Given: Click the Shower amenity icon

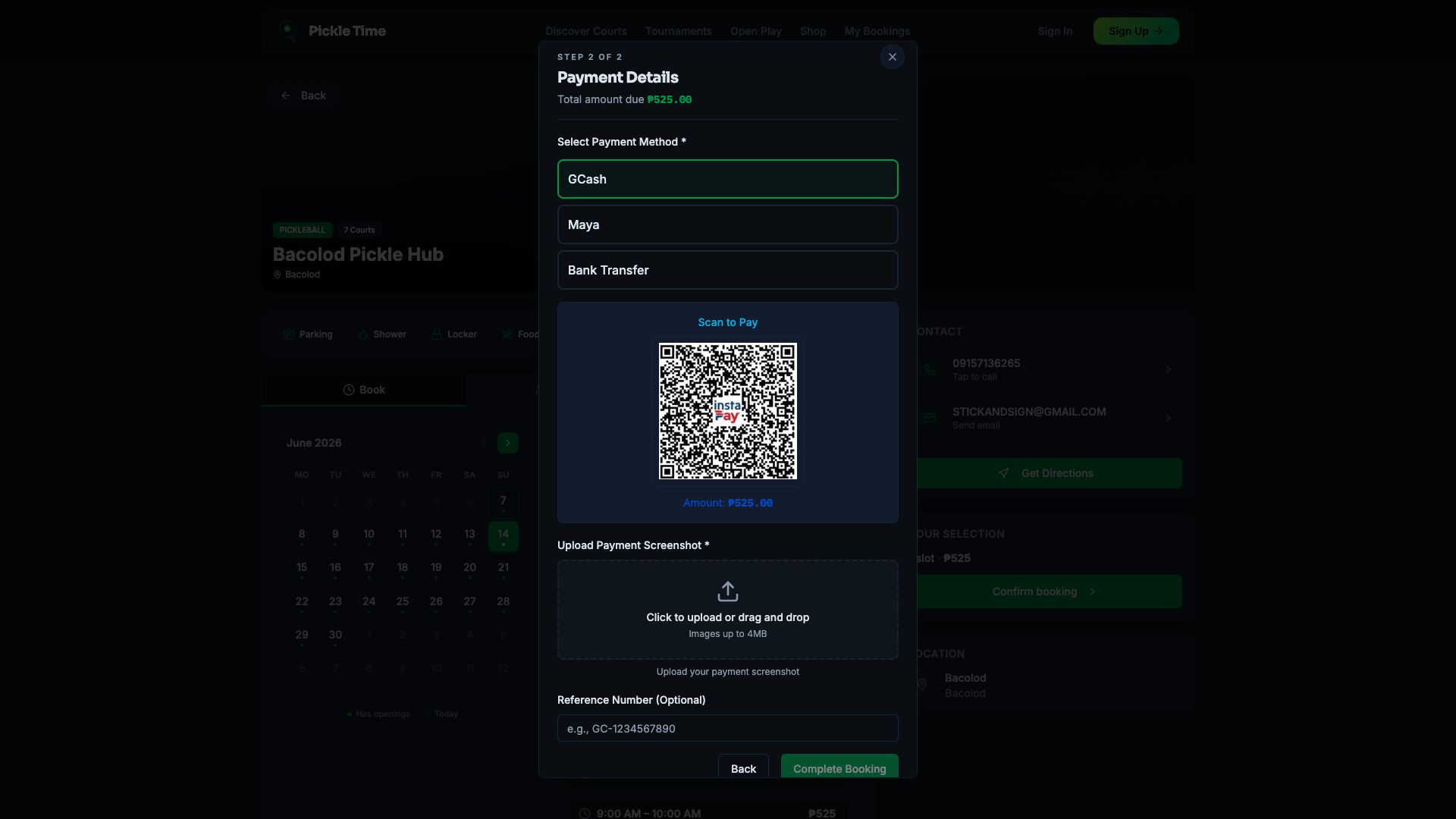Looking at the screenshot, I should pyautogui.click(x=363, y=334).
